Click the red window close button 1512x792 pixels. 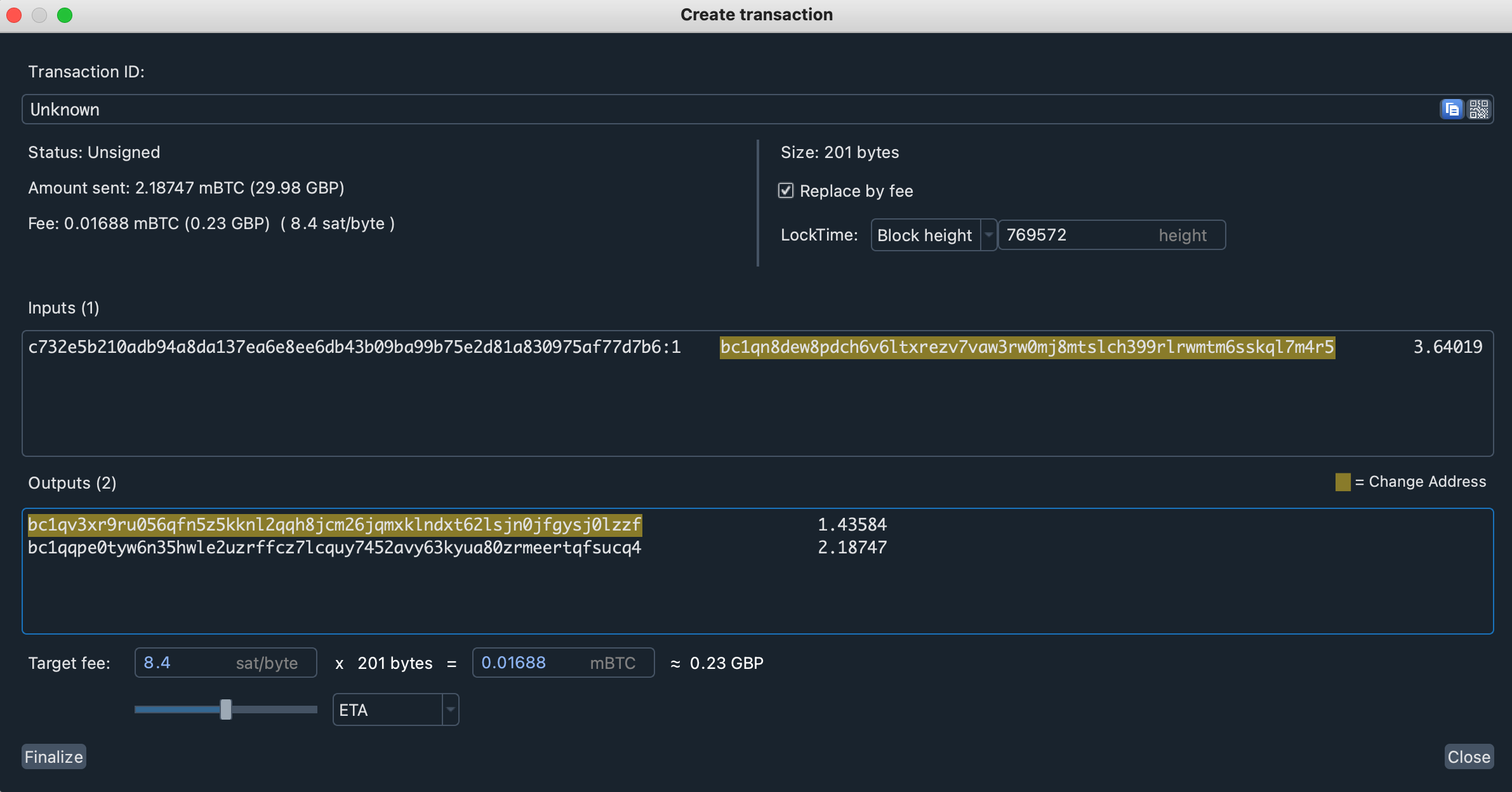(x=14, y=15)
